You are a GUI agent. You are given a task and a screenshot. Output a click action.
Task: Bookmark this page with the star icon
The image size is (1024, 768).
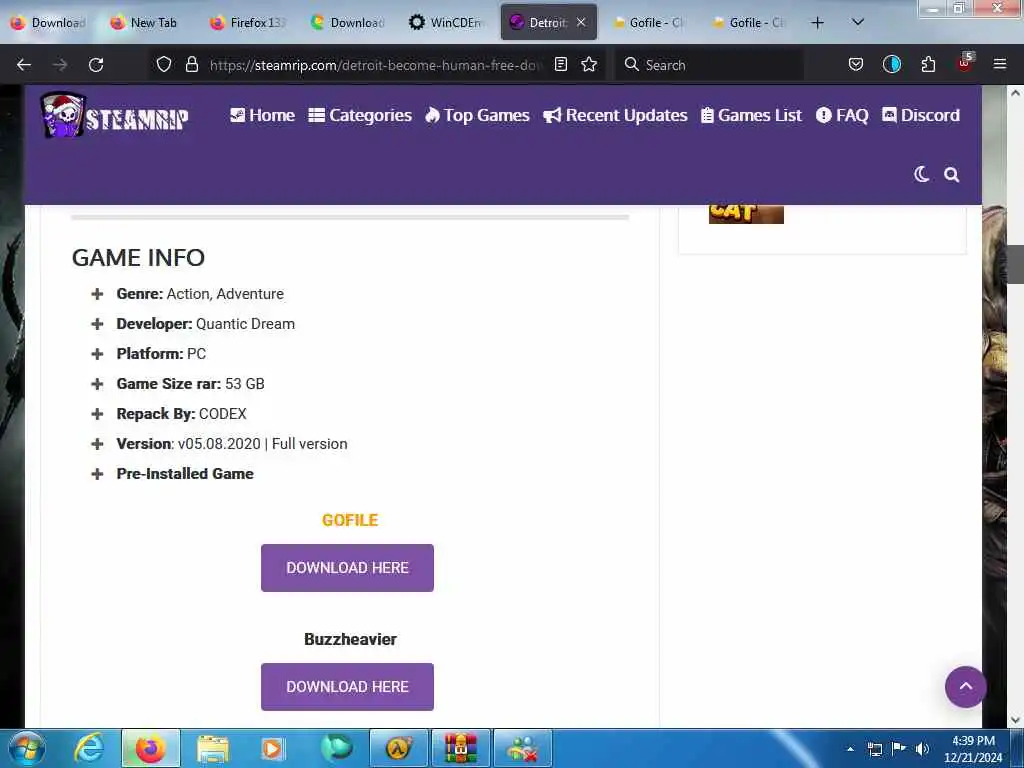pos(589,64)
